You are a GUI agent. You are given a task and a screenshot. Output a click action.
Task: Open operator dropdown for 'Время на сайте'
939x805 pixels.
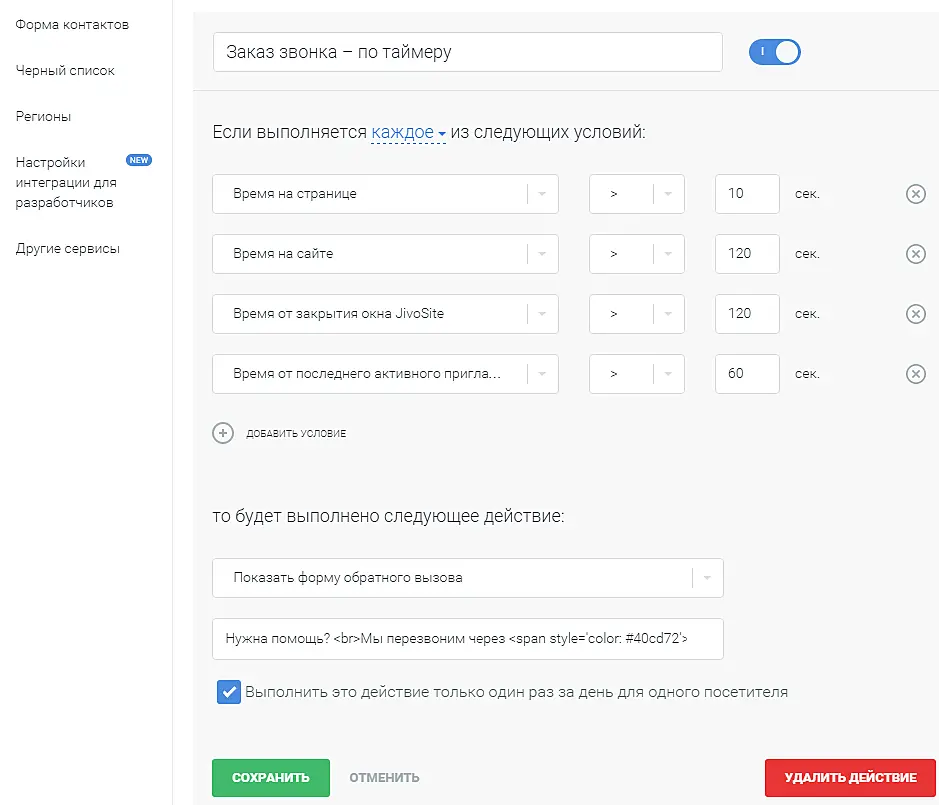(667, 254)
